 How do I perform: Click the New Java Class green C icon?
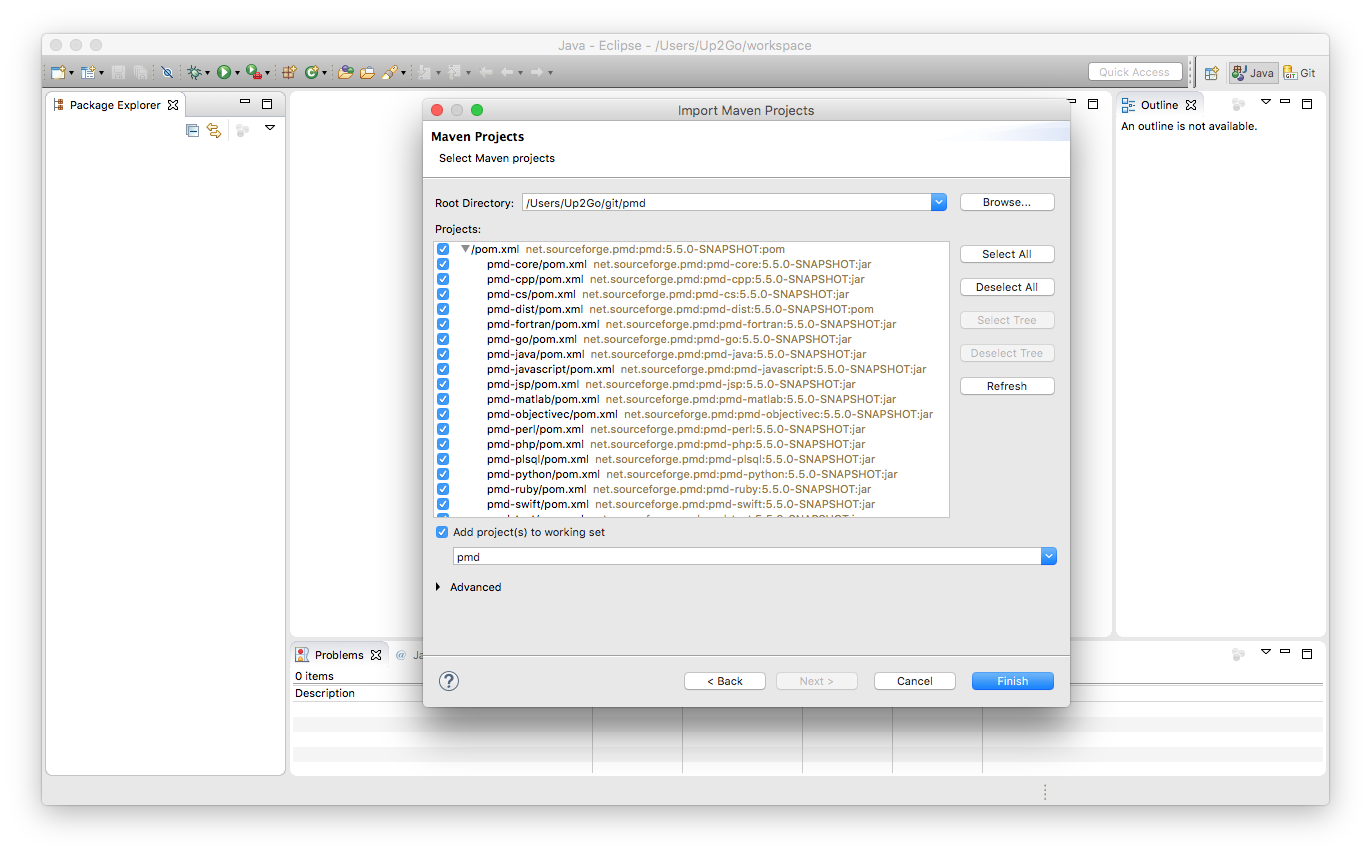point(312,72)
